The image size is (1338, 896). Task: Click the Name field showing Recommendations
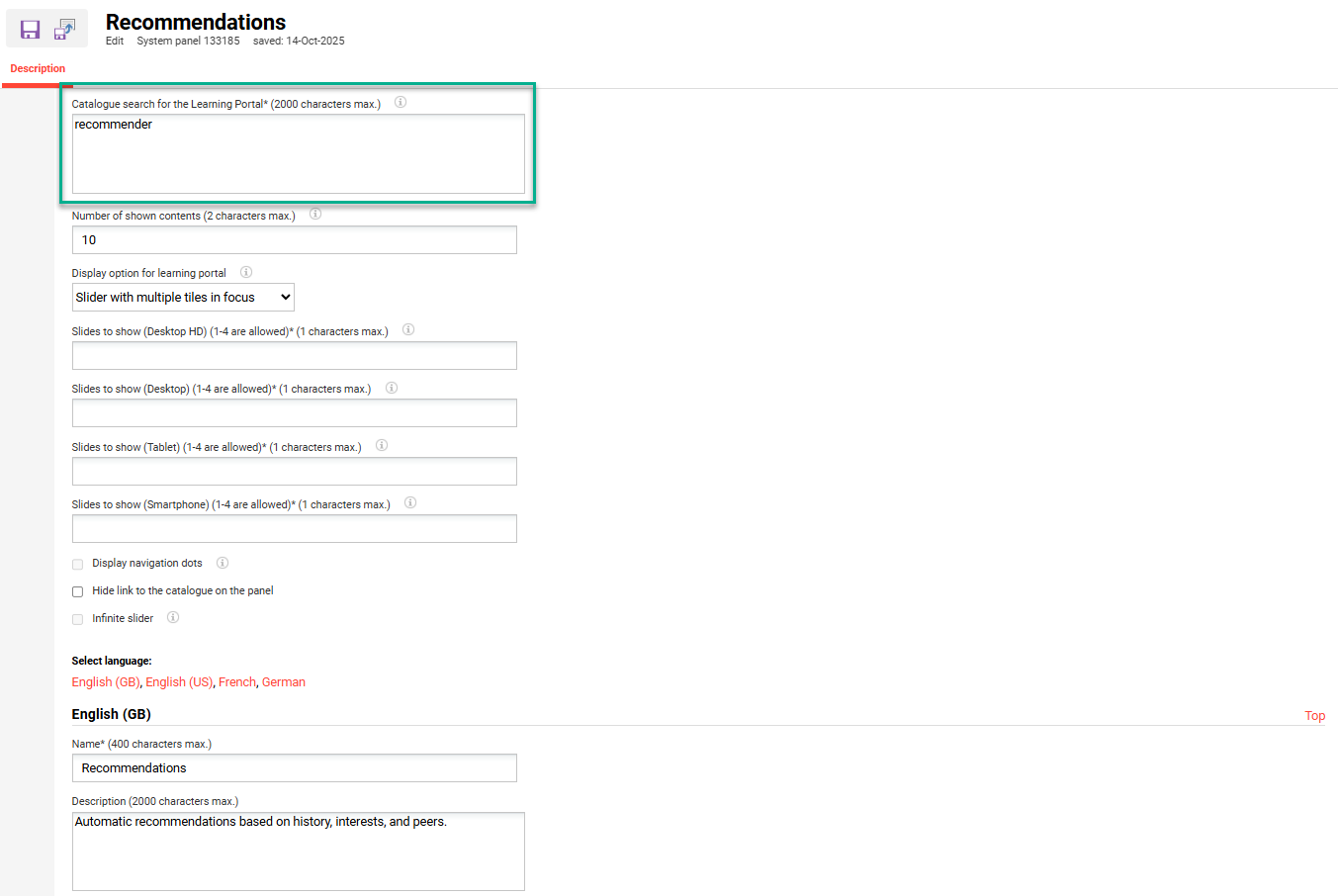[x=294, y=767]
